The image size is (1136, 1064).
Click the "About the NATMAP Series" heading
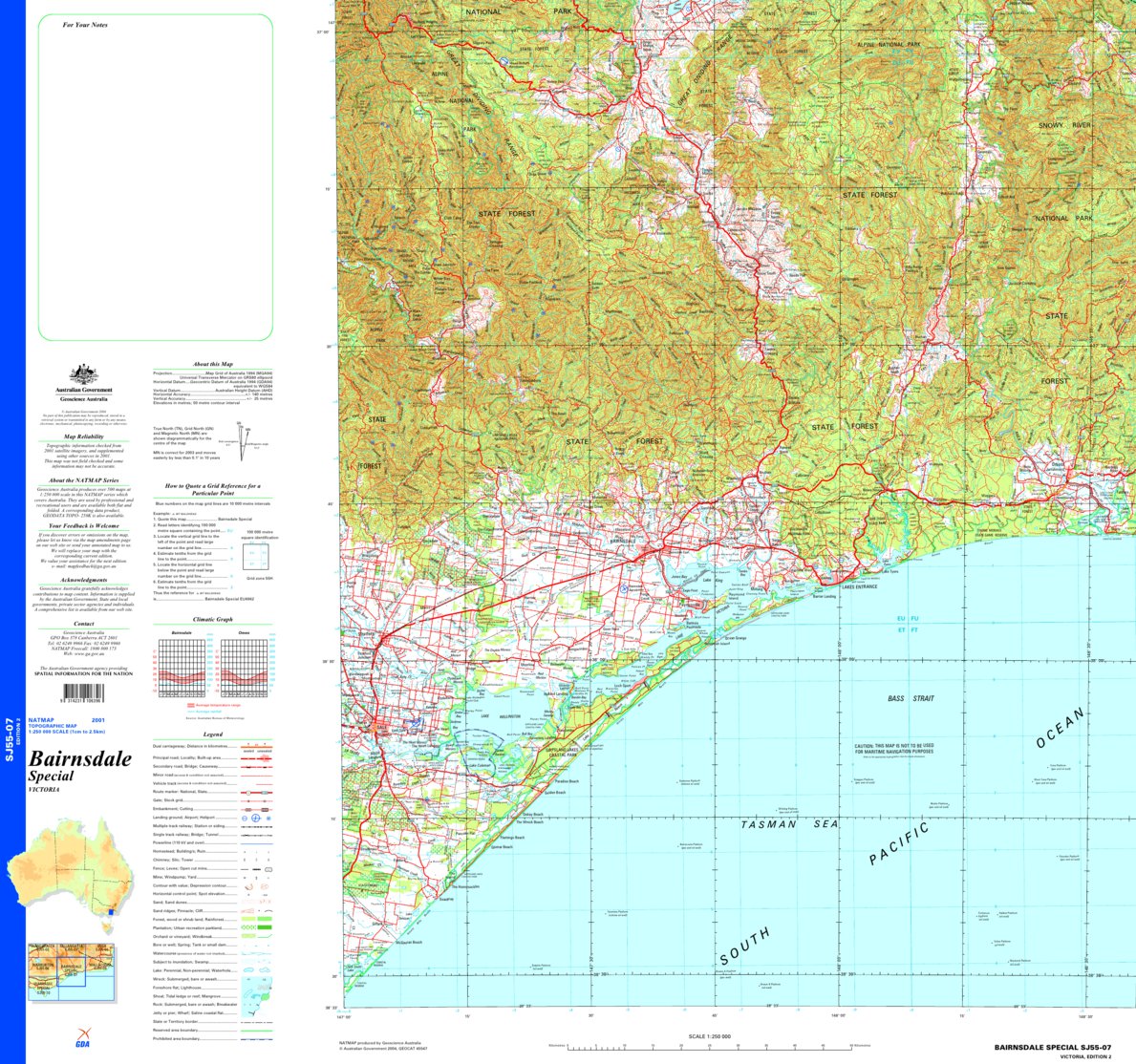[84, 480]
